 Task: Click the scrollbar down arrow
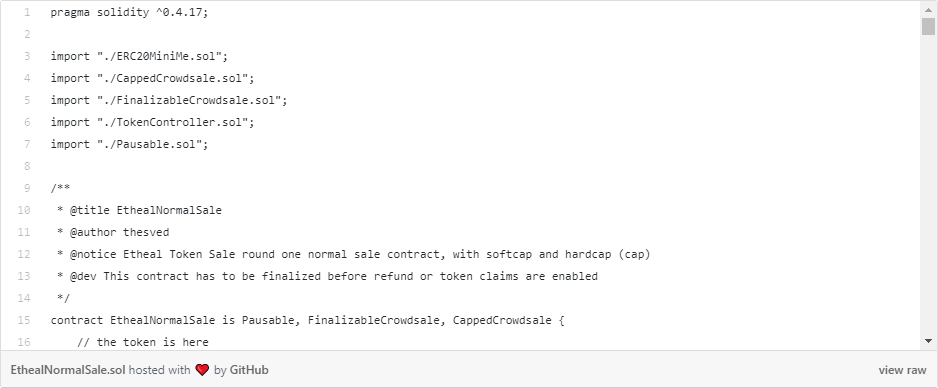[x=928, y=341]
